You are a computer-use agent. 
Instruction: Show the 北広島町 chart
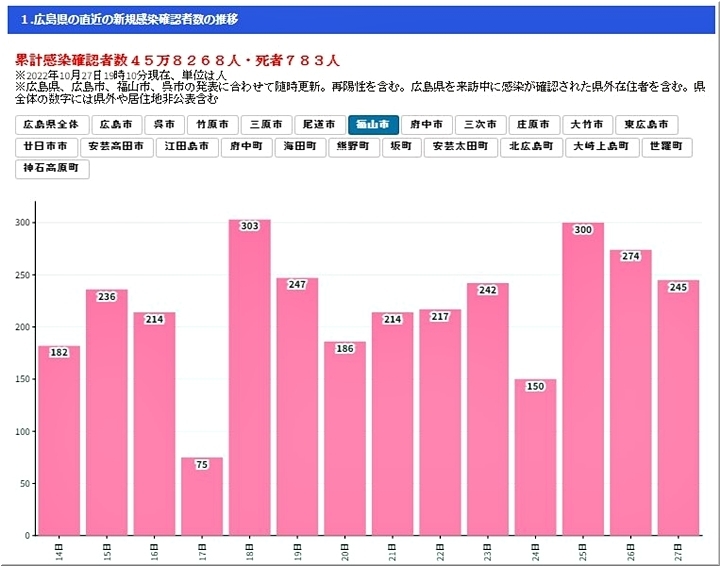[x=530, y=147]
